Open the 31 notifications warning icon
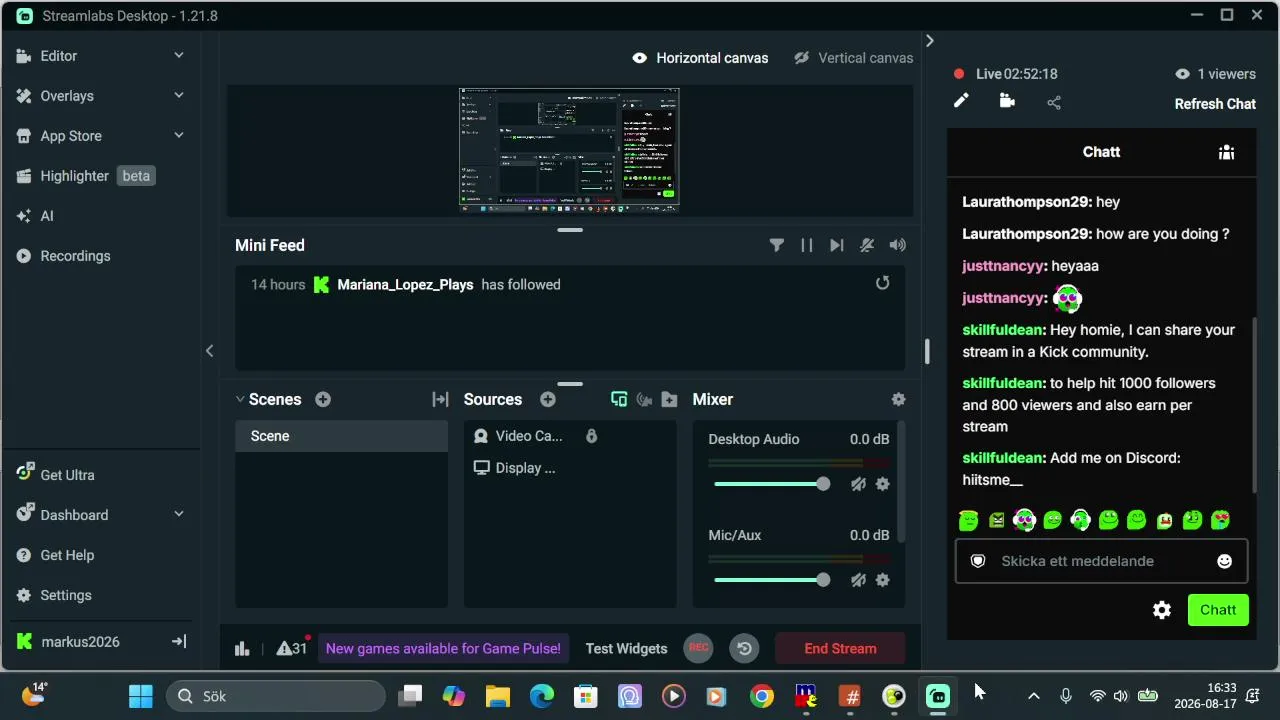The image size is (1280, 720). click(291, 648)
